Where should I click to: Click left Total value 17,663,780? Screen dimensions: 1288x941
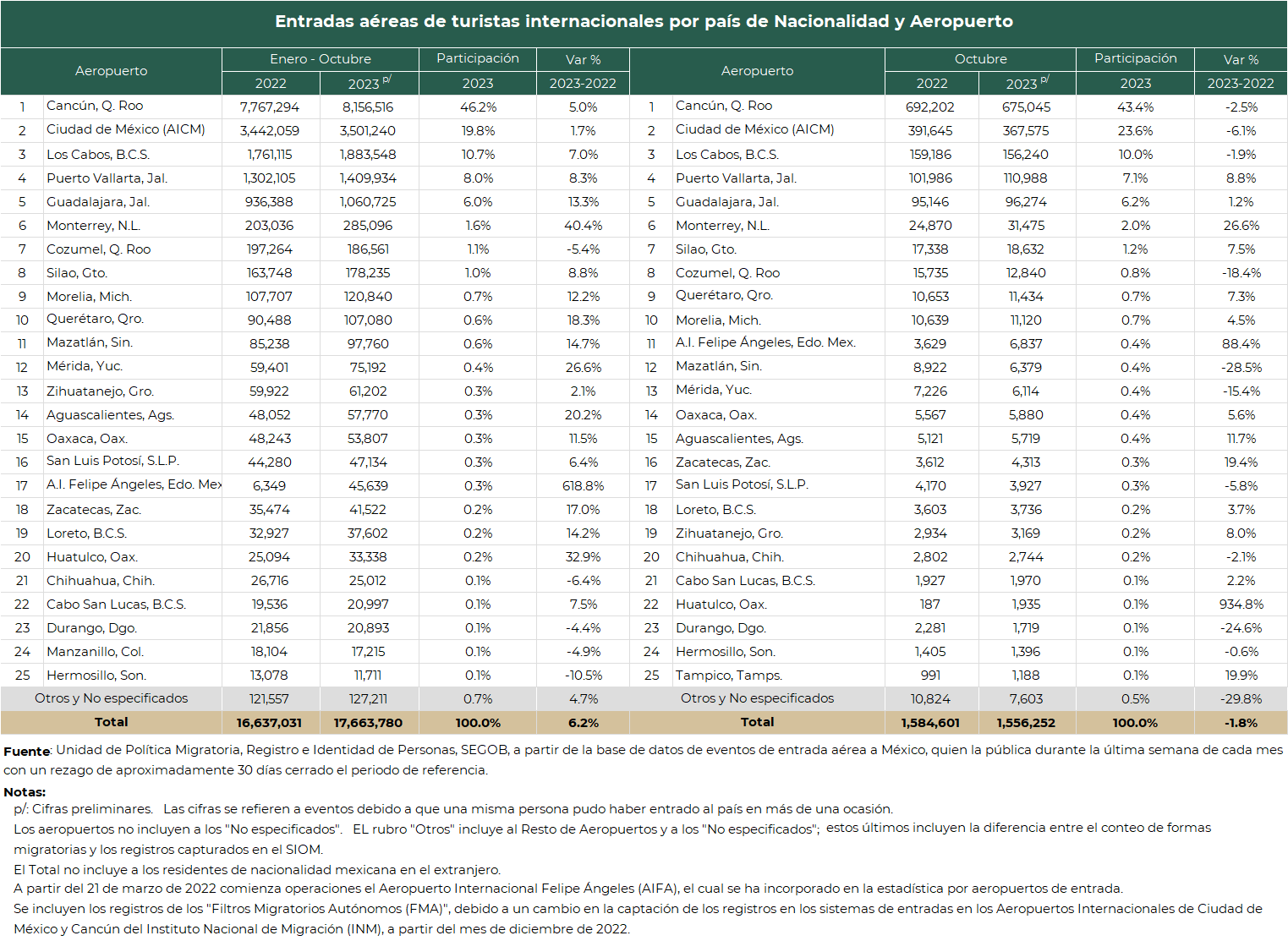(x=368, y=723)
